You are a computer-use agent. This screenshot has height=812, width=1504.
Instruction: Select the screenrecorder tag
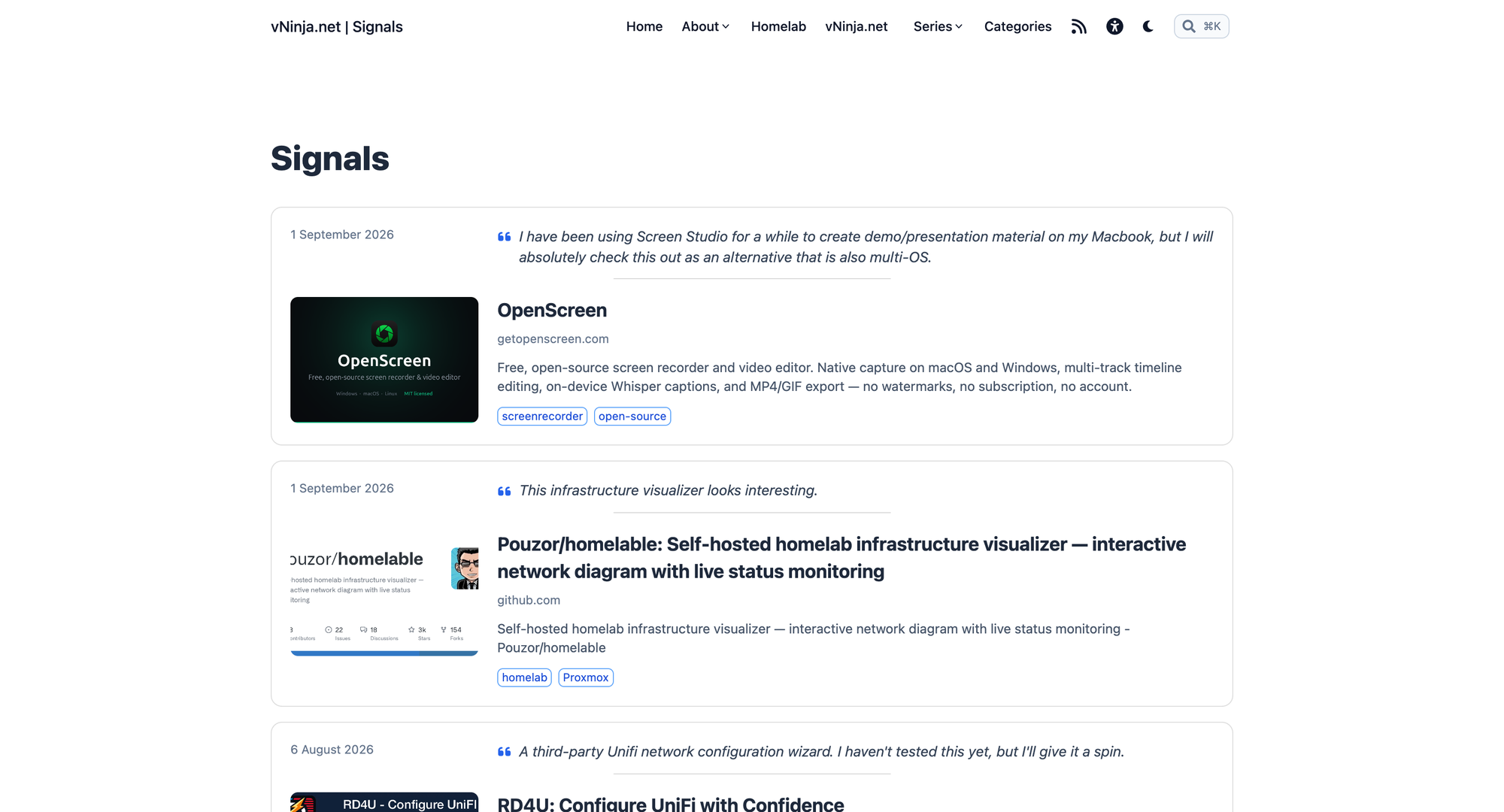point(542,417)
